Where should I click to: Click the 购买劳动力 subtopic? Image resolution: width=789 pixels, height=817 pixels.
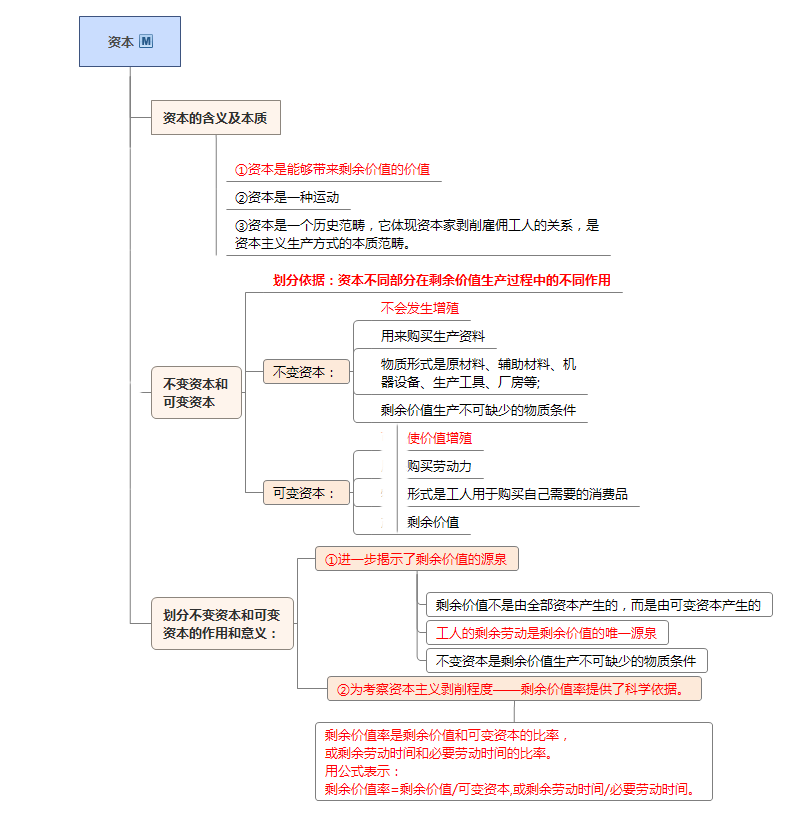439,466
